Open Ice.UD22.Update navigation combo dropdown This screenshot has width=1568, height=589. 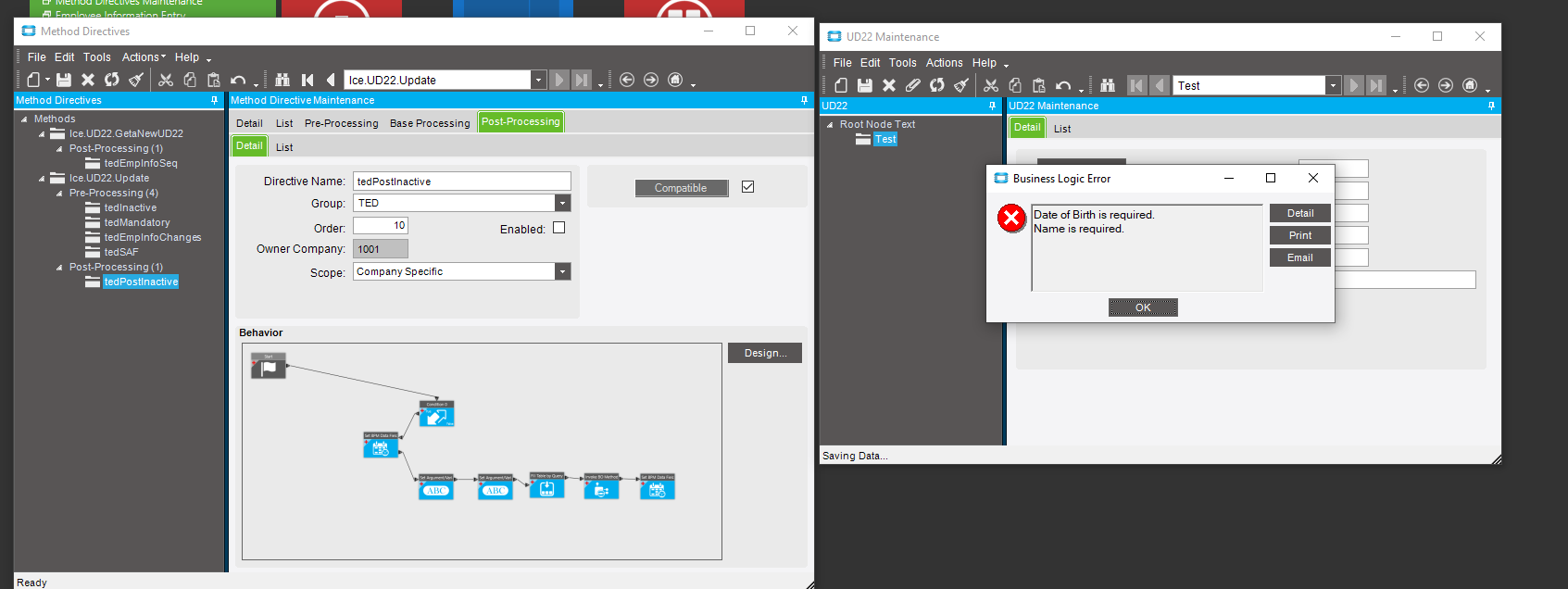coord(538,80)
